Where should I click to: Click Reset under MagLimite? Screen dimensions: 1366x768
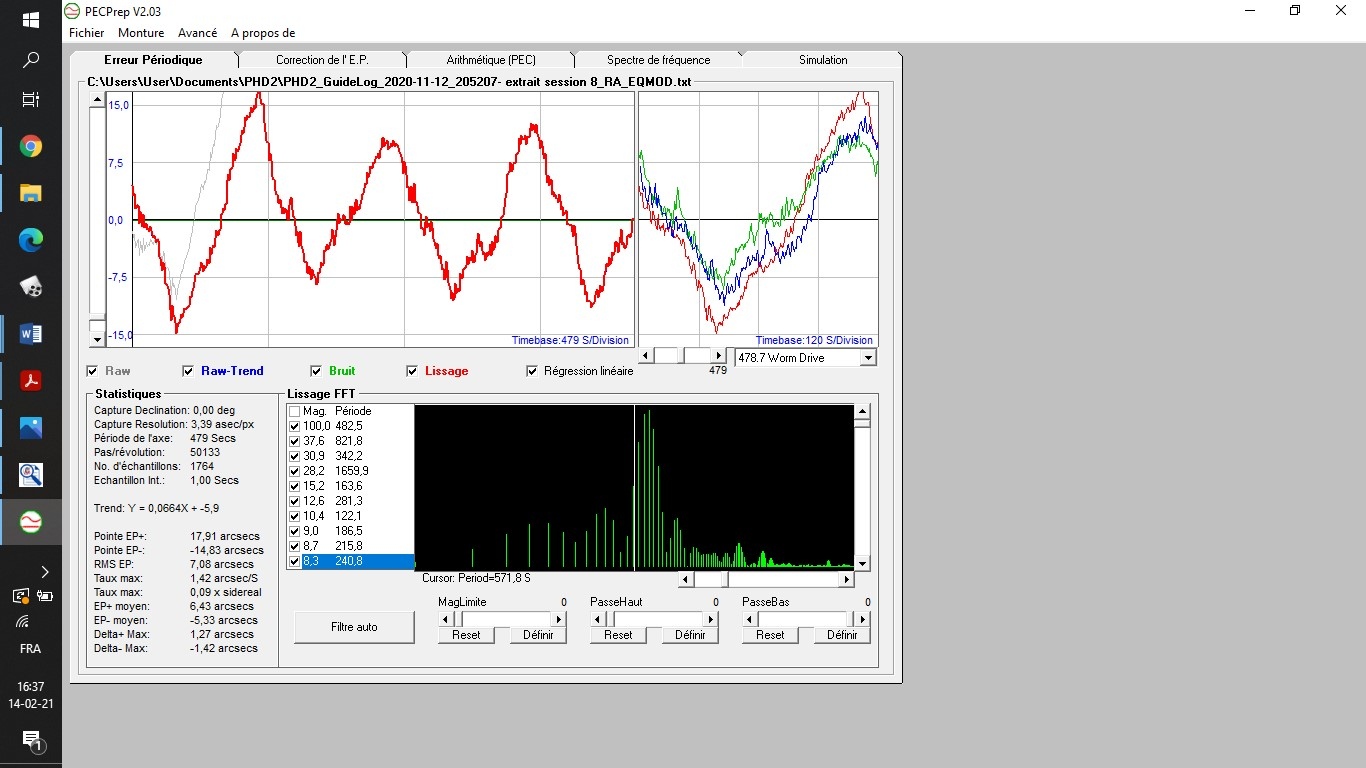coord(466,635)
